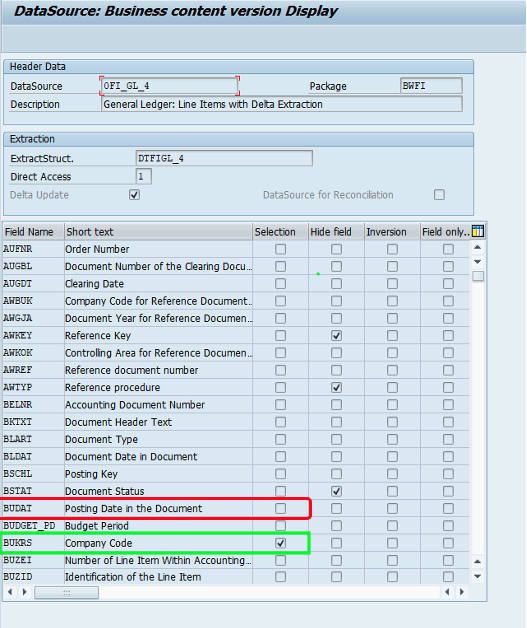Toggle Selection checkbox for BUKRS Company Code
527x628 pixels.
(280, 543)
